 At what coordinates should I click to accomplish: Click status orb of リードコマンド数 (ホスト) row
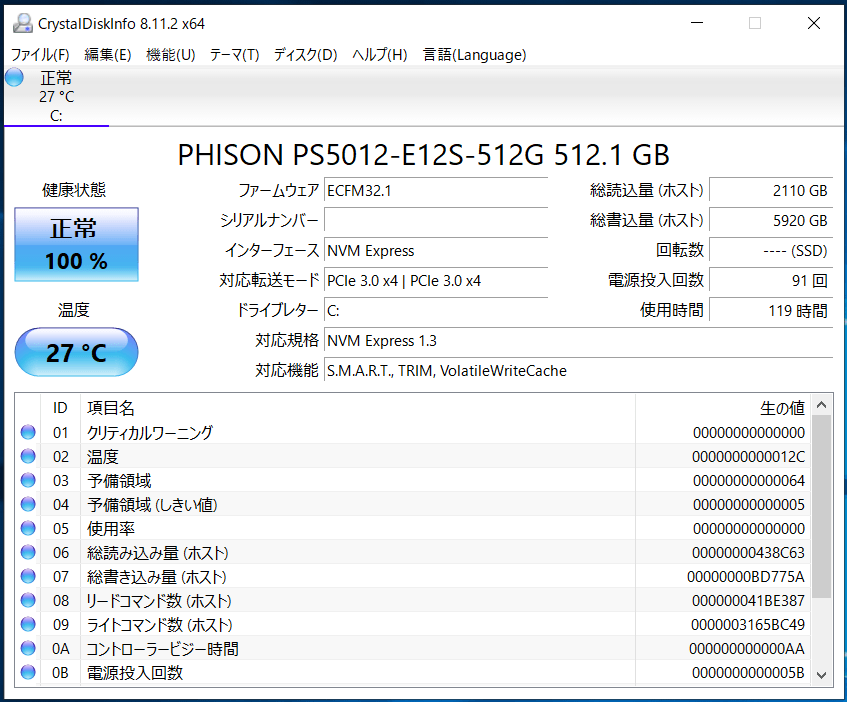[28, 600]
